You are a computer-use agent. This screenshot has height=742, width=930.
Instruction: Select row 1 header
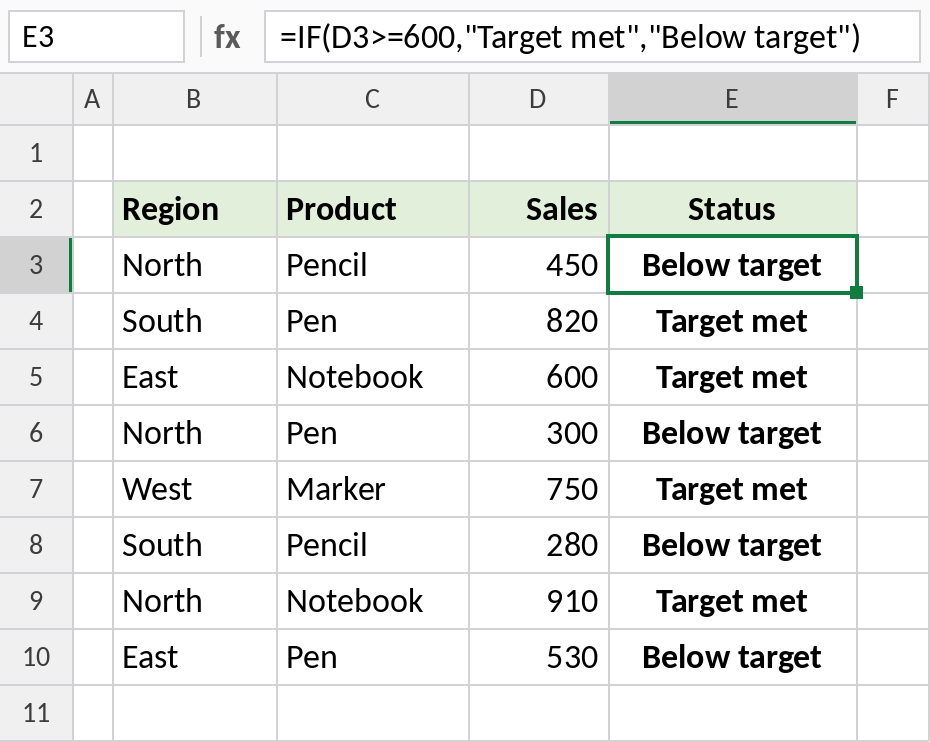point(36,153)
